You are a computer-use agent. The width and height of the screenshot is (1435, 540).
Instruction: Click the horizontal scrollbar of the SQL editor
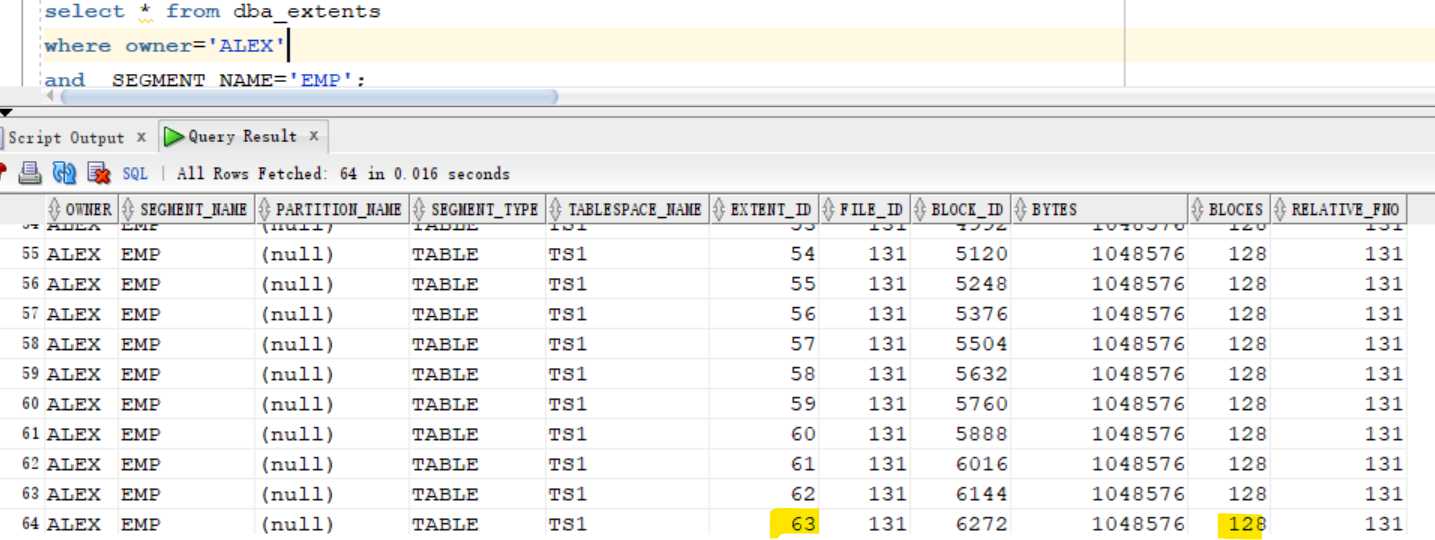[309, 98]
